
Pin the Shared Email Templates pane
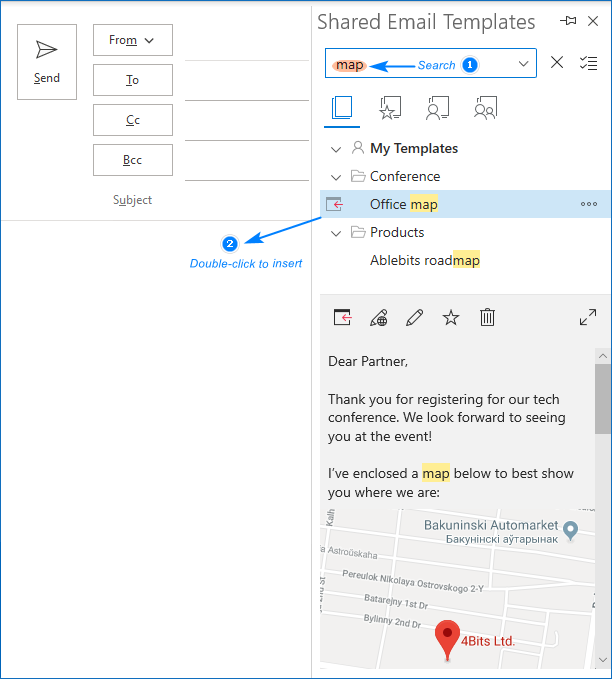coord(569,21)
